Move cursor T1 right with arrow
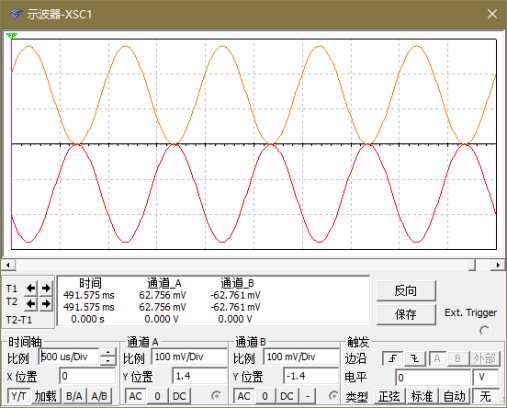The width and height of the screenshot is (507, 408). 46,288
